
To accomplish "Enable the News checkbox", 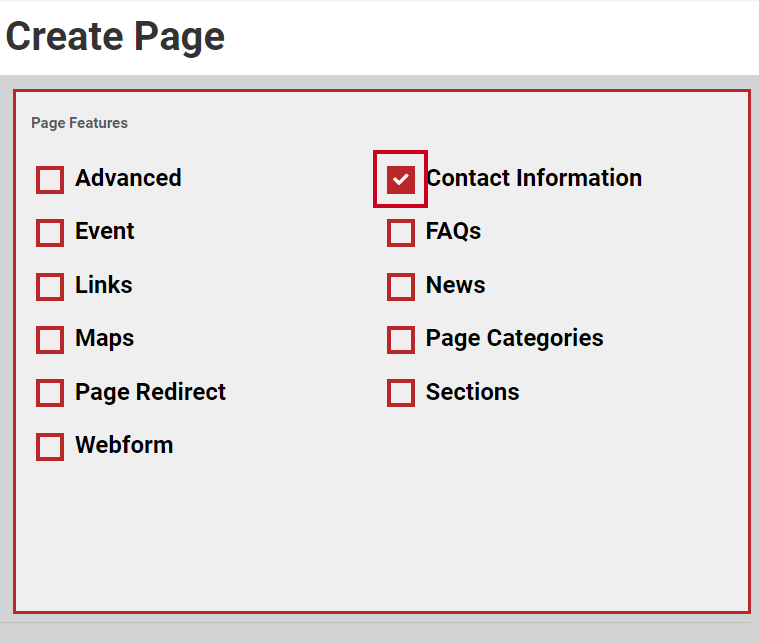I will tap(401, 287).
